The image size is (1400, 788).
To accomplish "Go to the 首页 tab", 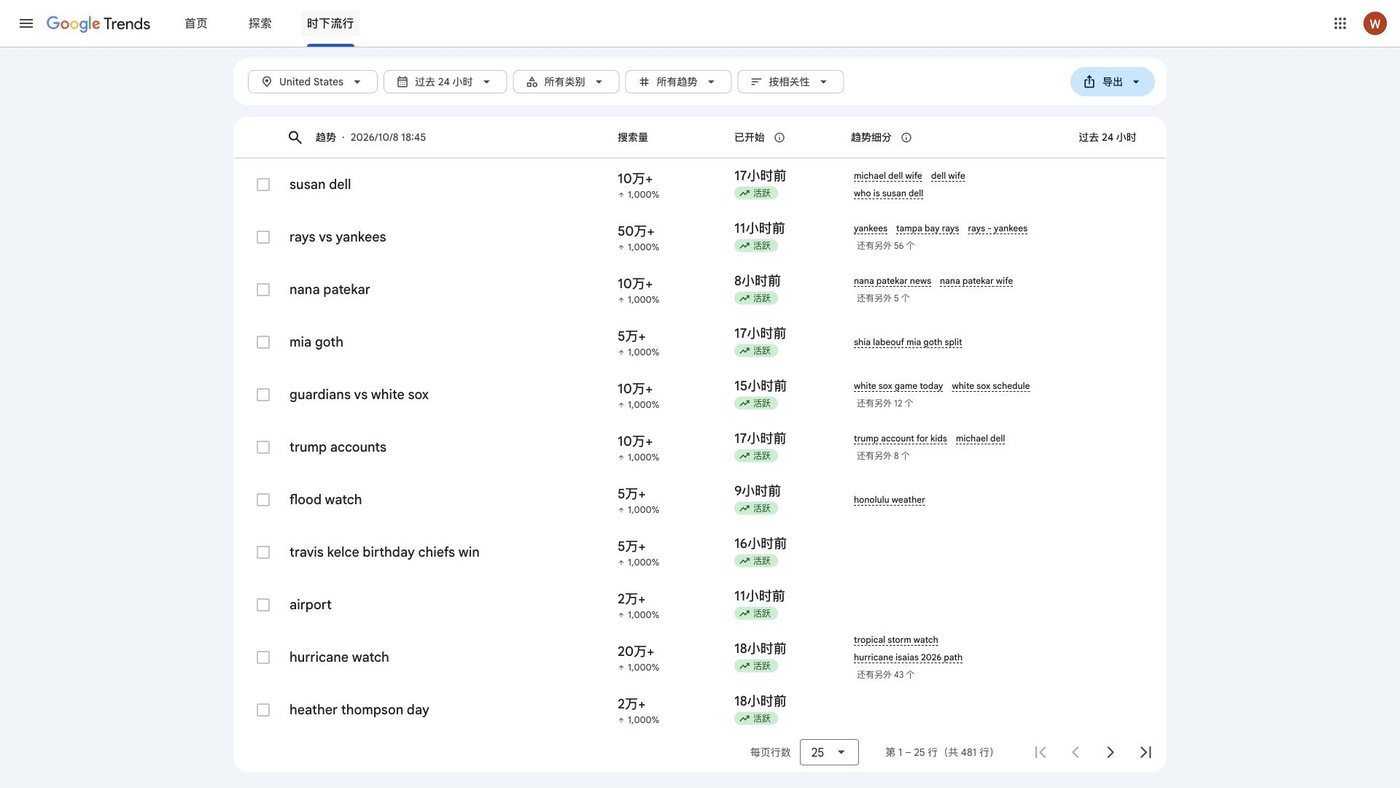I will click(x=196, y=23).
